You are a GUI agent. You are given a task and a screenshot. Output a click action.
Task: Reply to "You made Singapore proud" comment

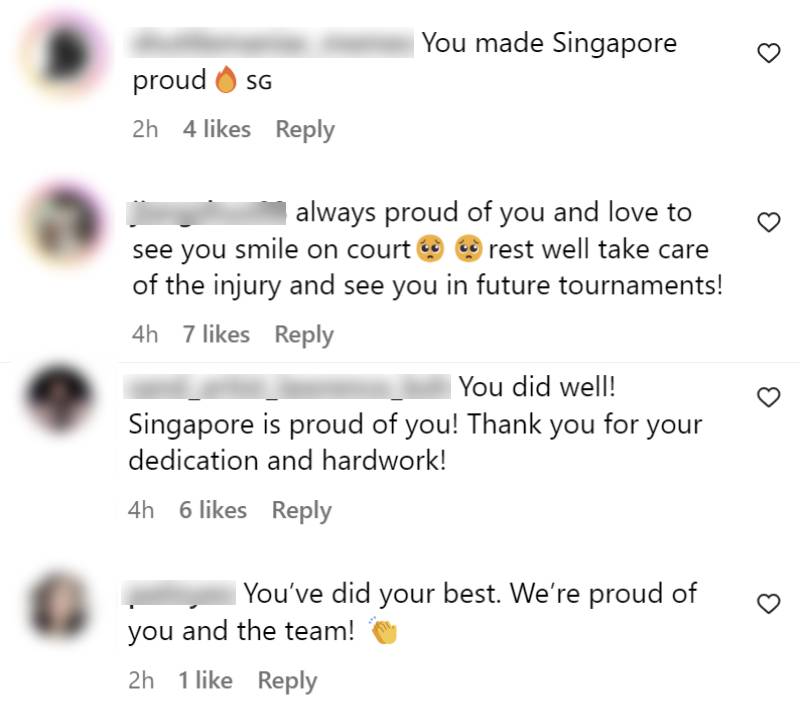tap(305, 130)
